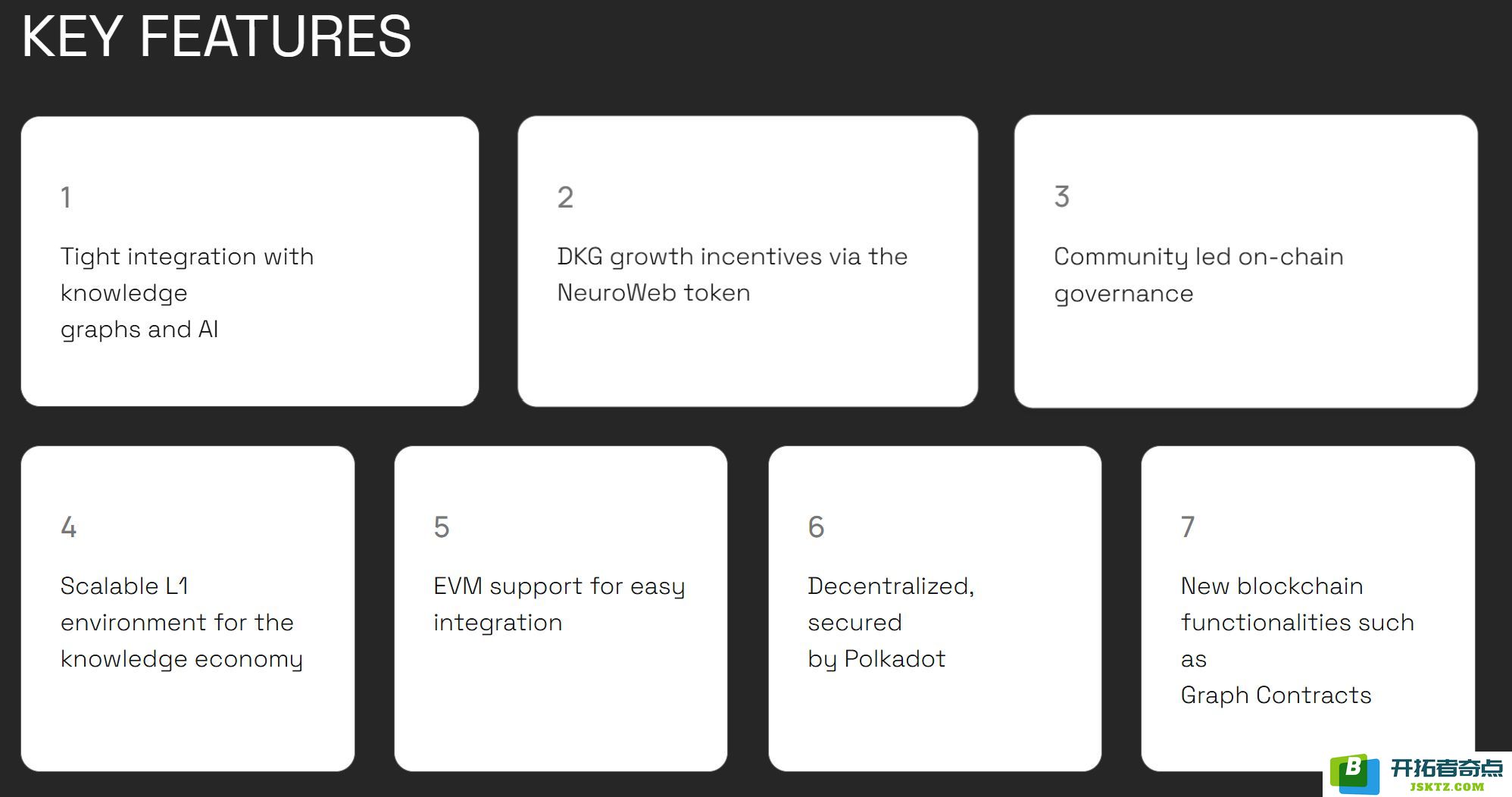Click the 'knowledge economy' text line

pyautogui.click(x=182, y=660)
